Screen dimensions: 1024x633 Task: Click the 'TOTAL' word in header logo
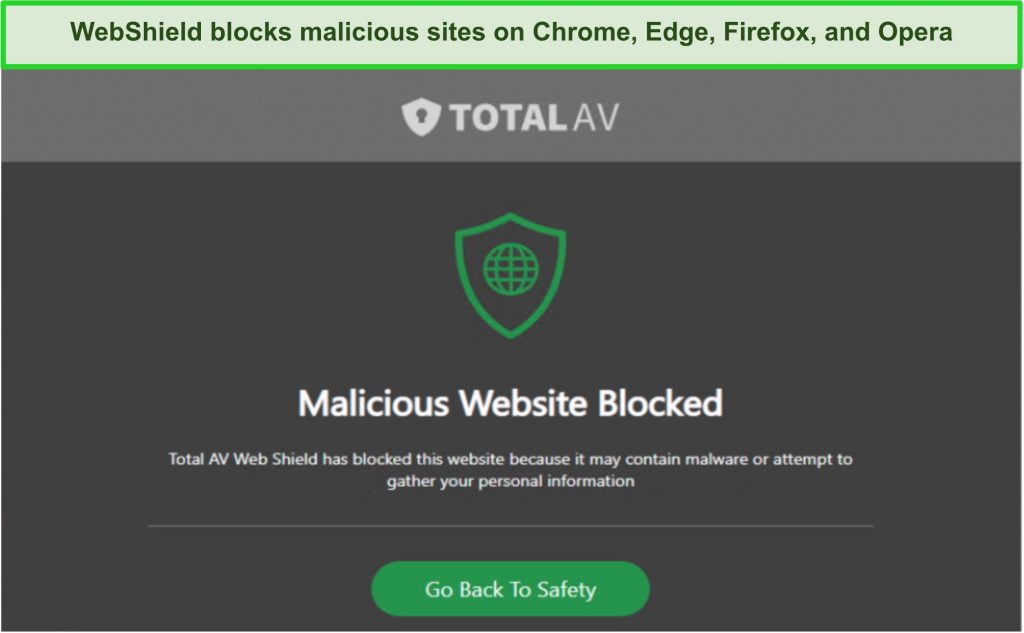[508, 118]
